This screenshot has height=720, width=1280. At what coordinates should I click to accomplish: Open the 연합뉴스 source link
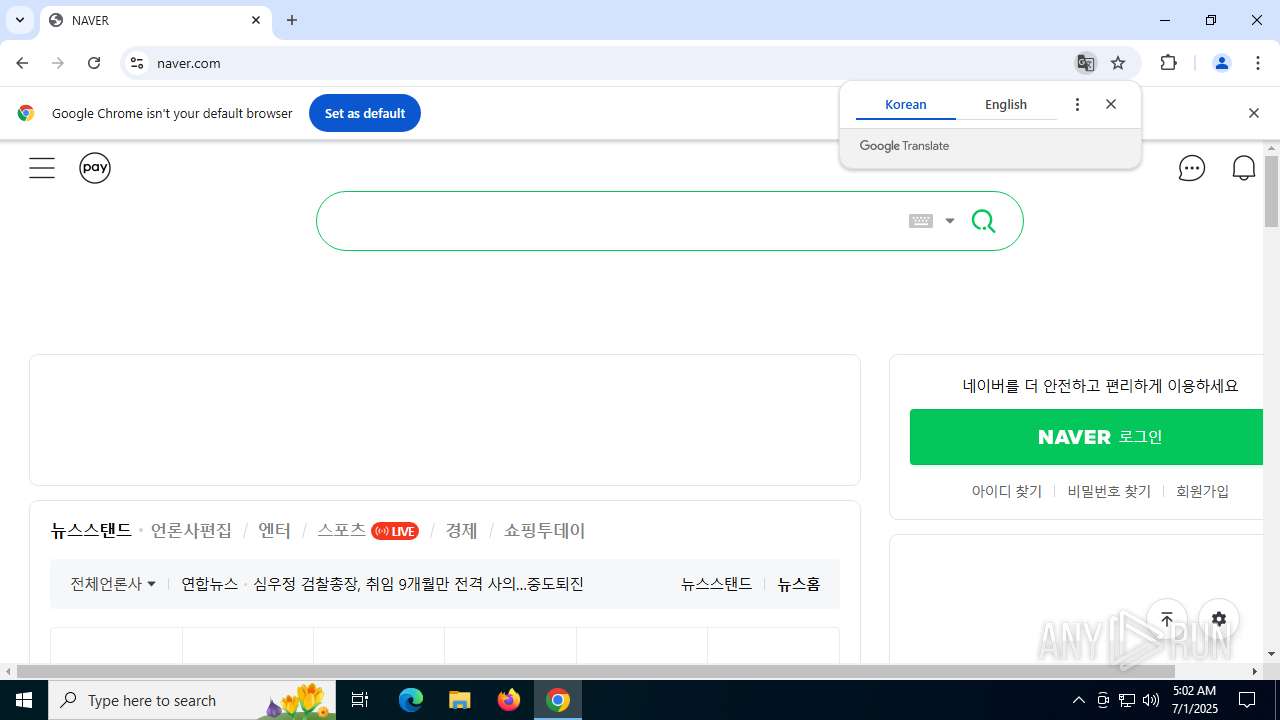(209, 584)
